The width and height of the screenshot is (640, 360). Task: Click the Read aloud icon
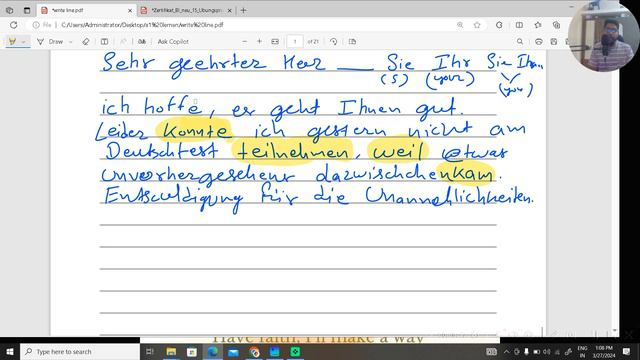142,42
